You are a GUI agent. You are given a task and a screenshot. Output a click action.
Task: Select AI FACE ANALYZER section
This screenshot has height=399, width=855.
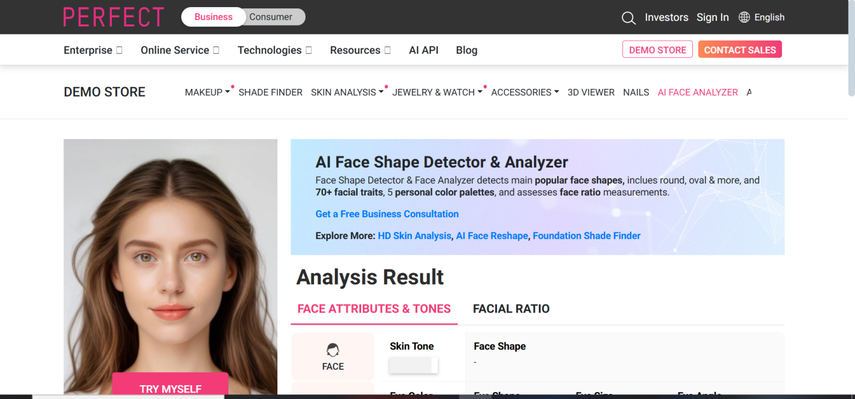pos(697,92)
